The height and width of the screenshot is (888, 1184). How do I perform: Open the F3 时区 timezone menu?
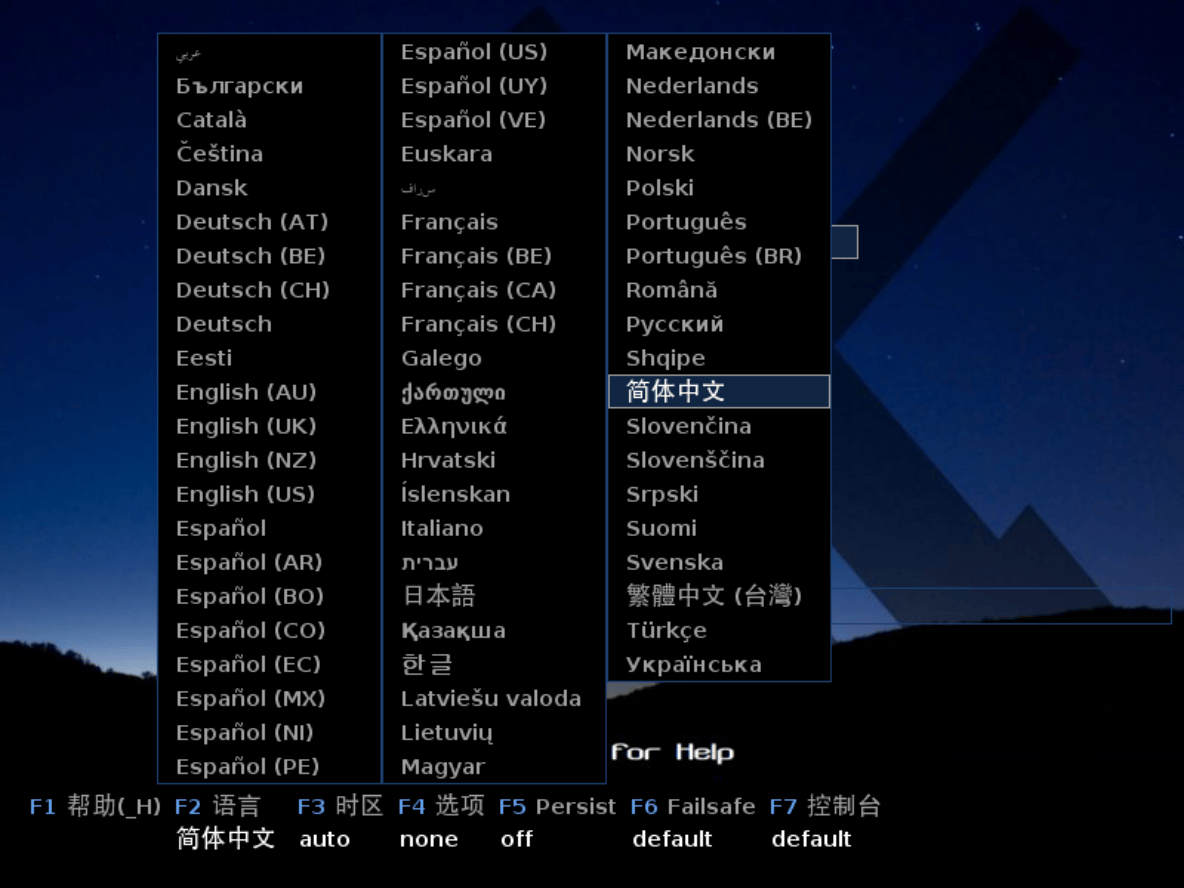tap(340, 806)
